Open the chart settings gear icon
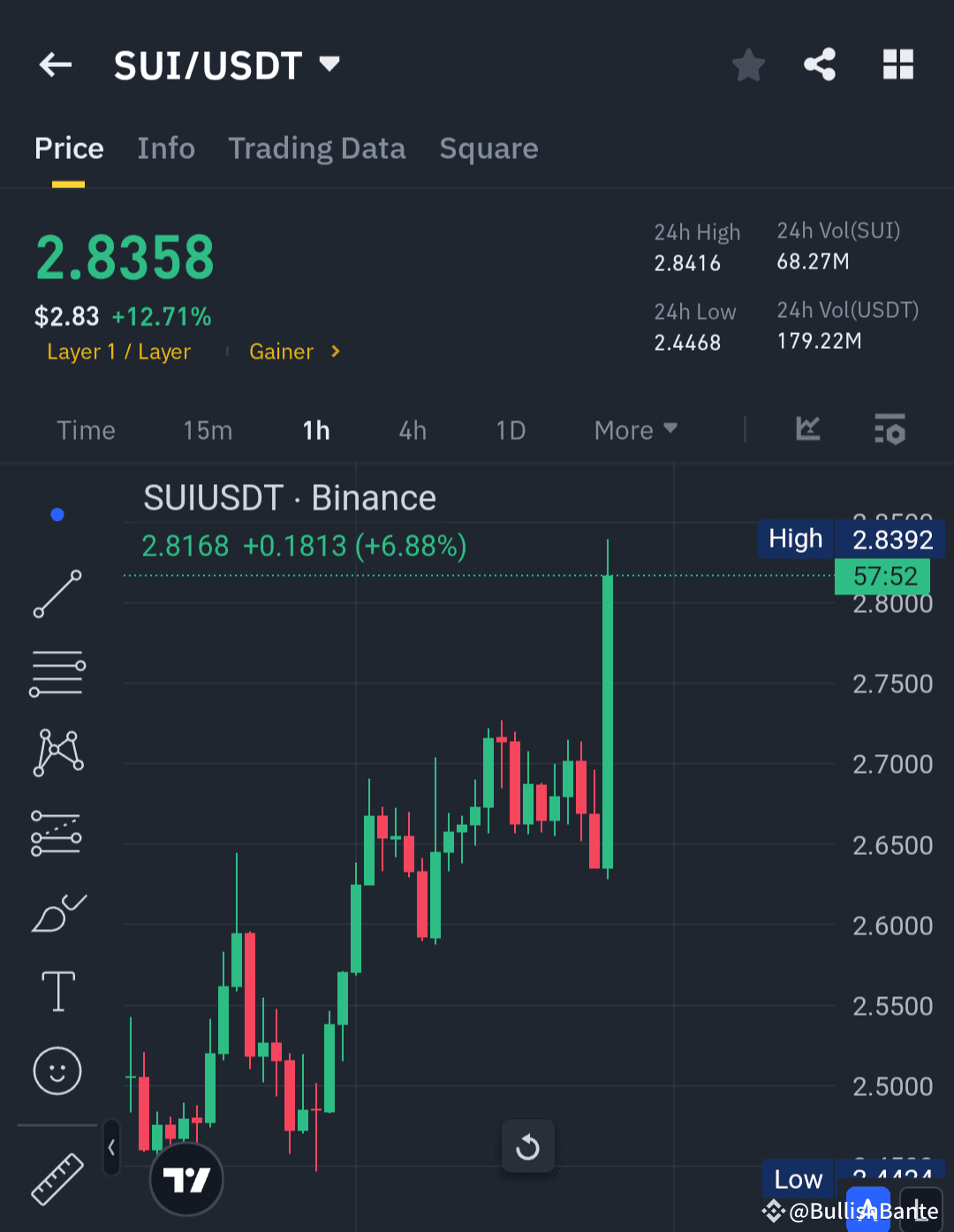This screenshot has width=954, height=1232. pos(890,430)
